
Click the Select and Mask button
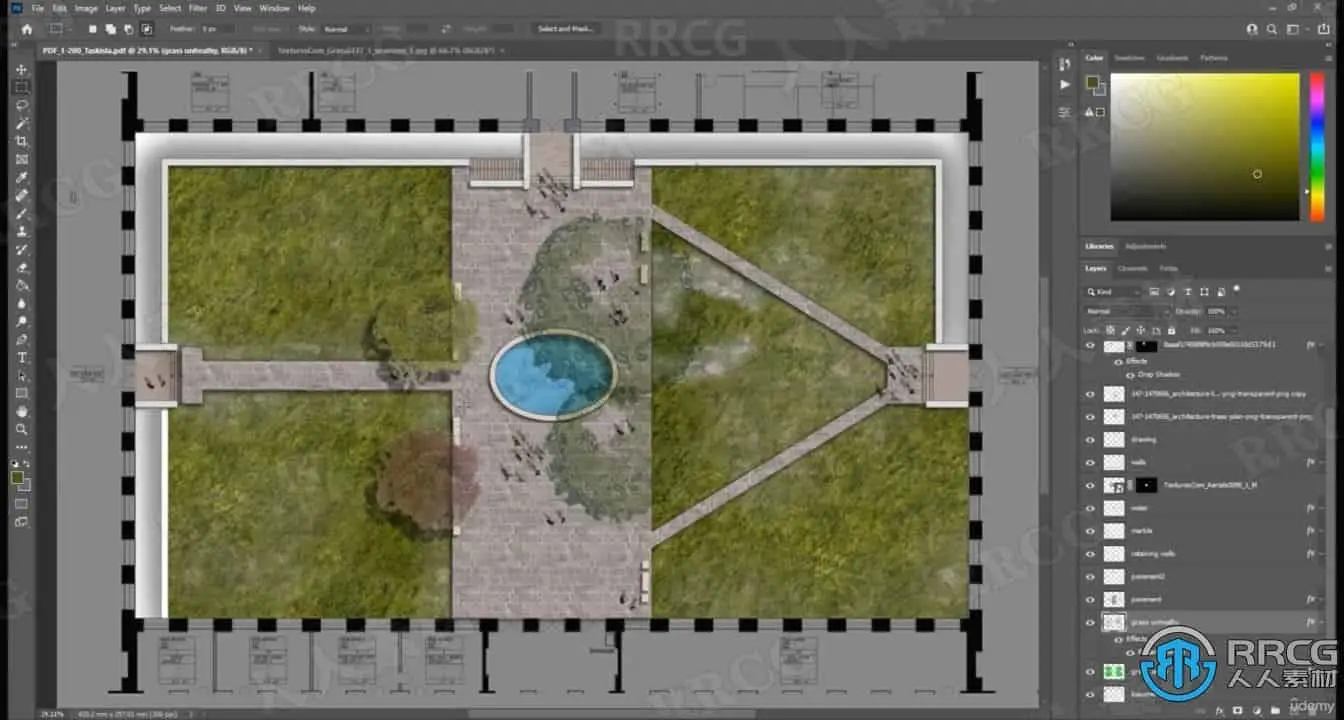(567, 29)
